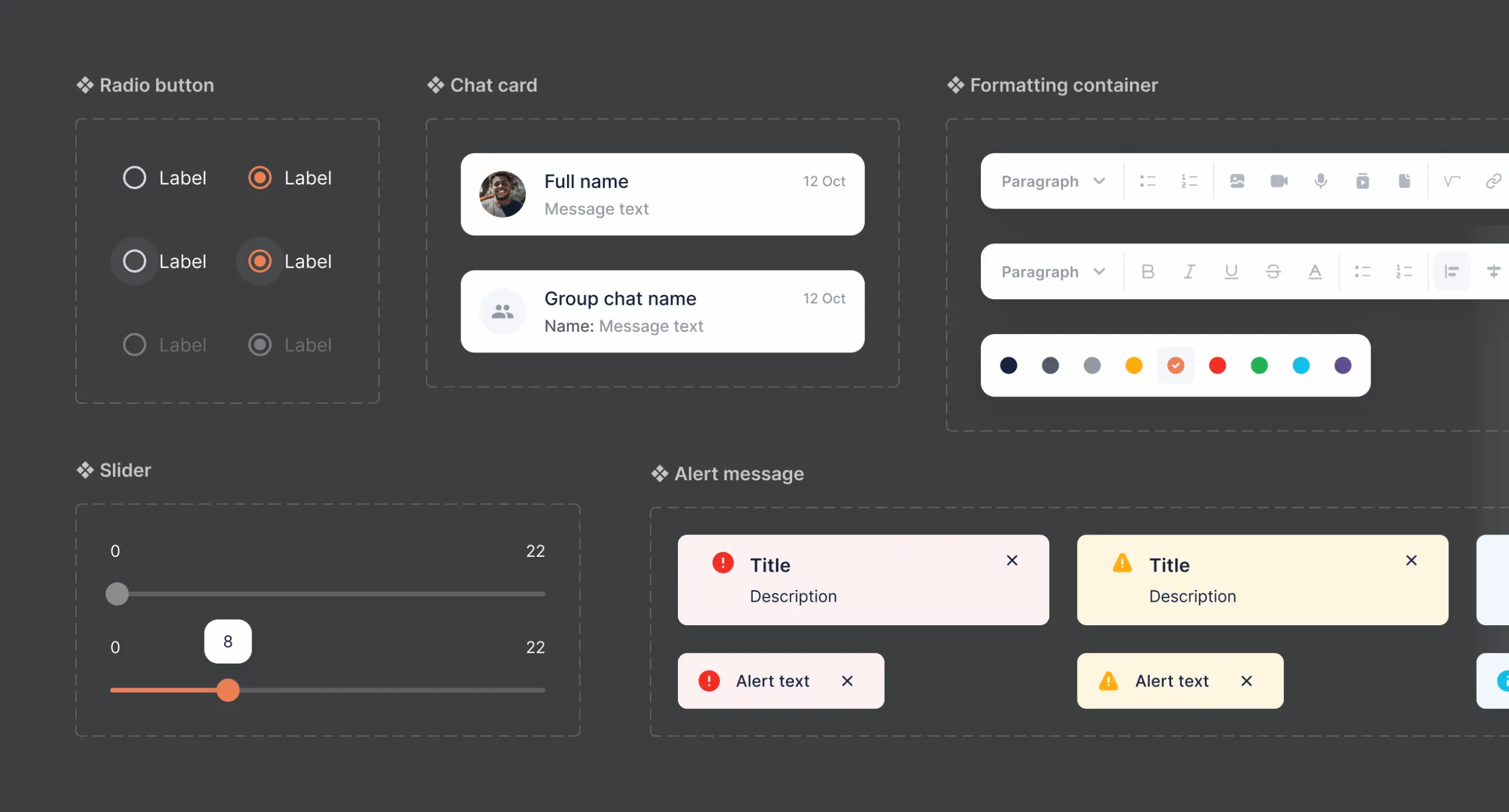
Task: Close the yellow Alert text banner
Action: tap(1247, 681)
